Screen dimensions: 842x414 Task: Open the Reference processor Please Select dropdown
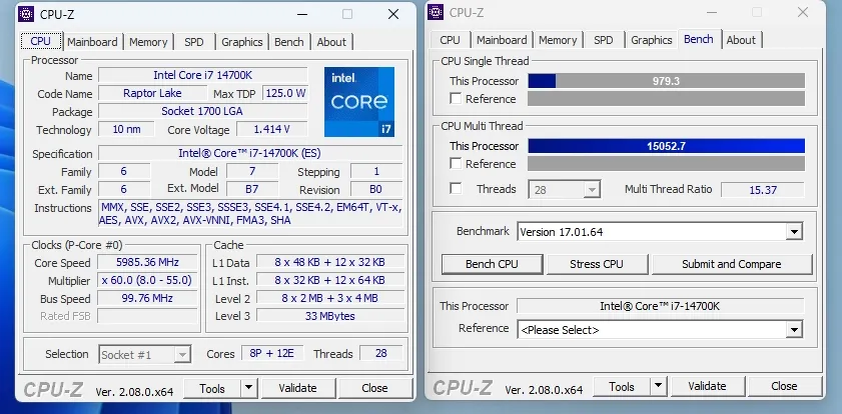tap(660, 330)
